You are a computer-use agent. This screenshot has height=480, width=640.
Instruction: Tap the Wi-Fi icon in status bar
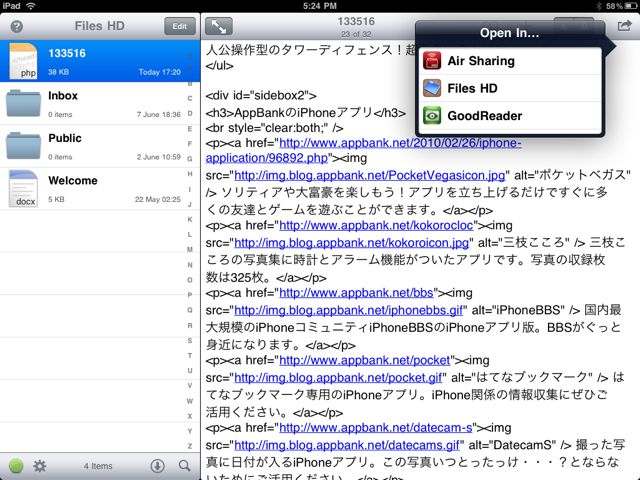point(31,6)
